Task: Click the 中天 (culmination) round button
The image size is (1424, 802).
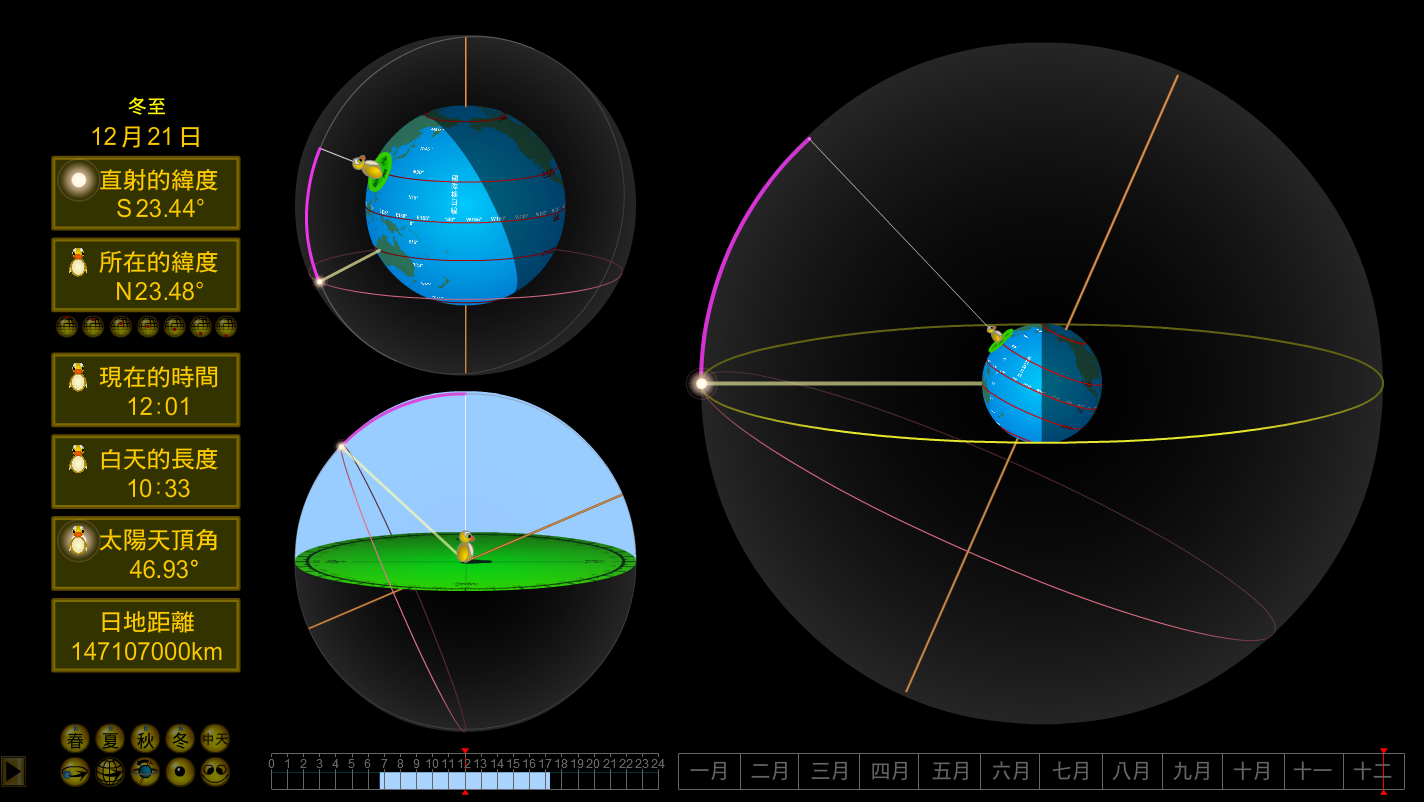Action: pos(215,739)
